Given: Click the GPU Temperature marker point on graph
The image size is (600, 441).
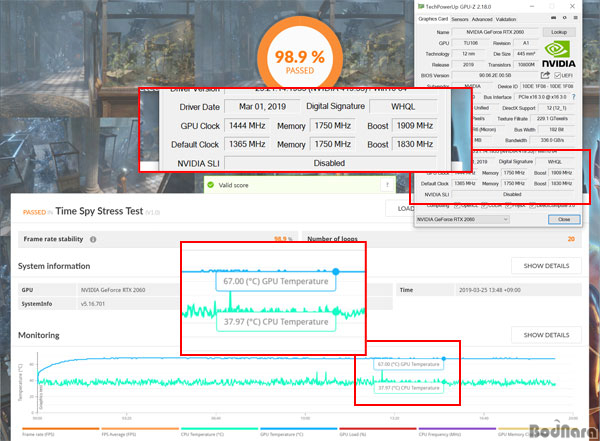Looking at the screenshot, I should click(x=443, y=359).
